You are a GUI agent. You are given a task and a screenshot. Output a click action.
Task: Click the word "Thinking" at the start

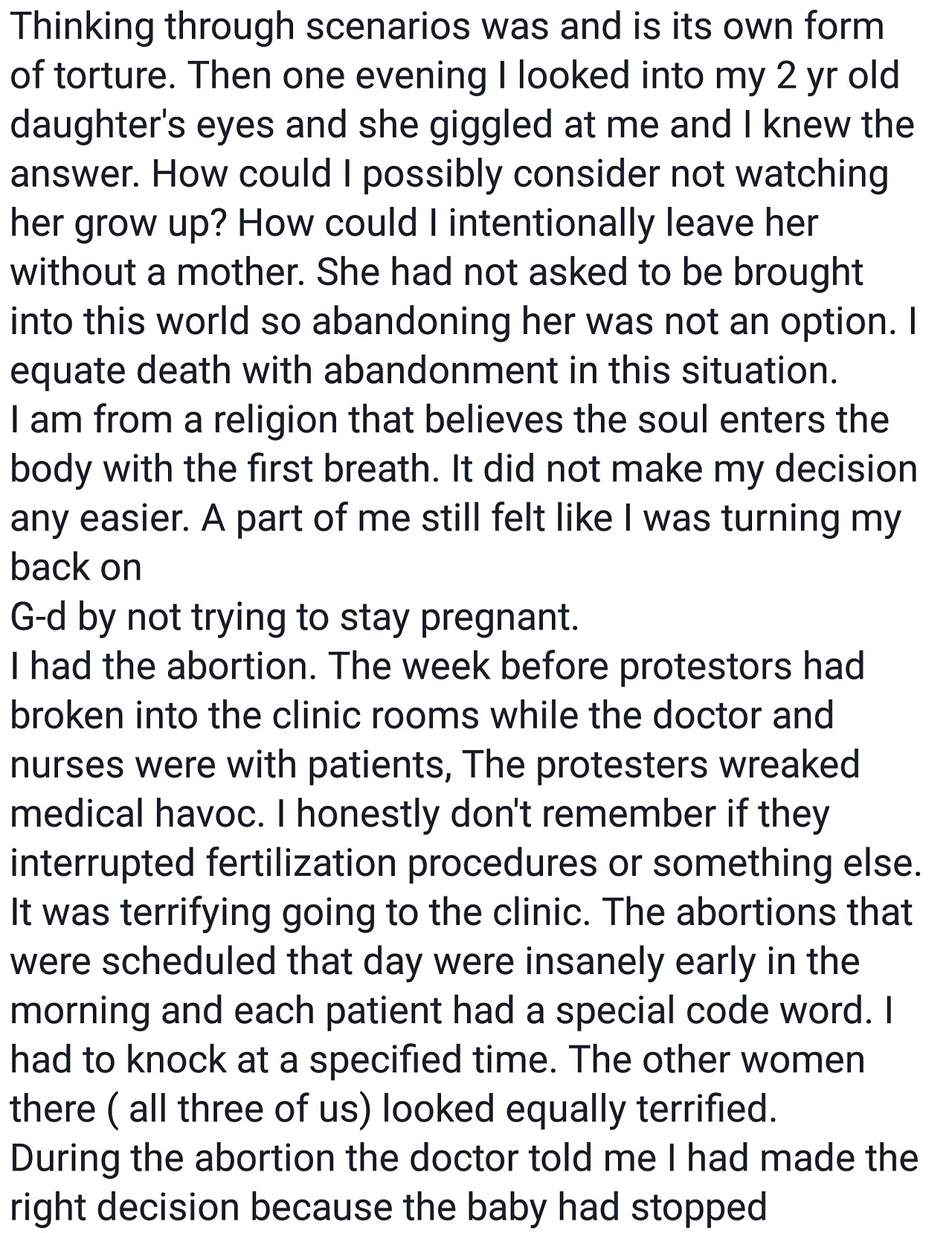82,28
